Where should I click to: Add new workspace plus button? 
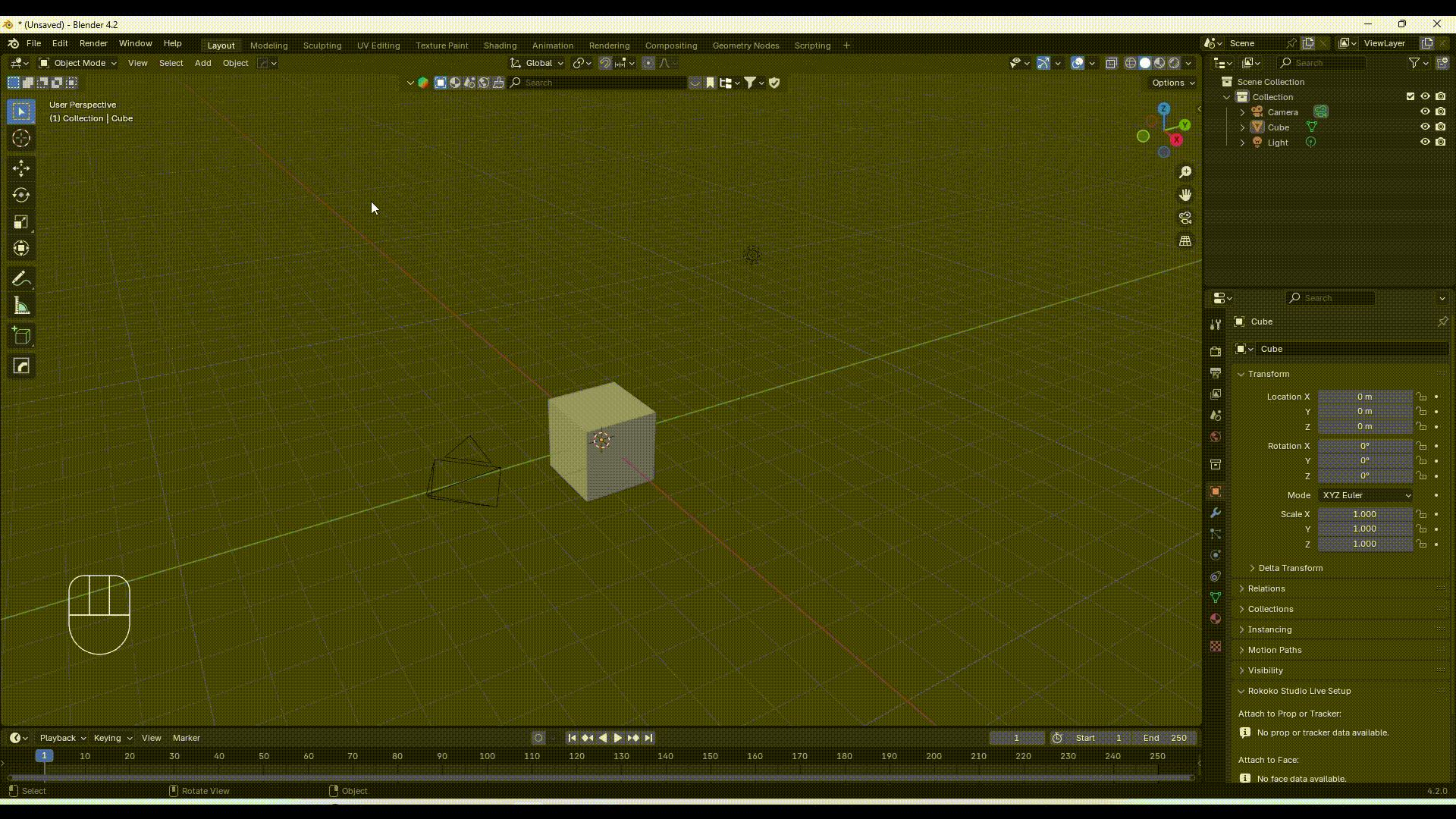coord(846,45)
